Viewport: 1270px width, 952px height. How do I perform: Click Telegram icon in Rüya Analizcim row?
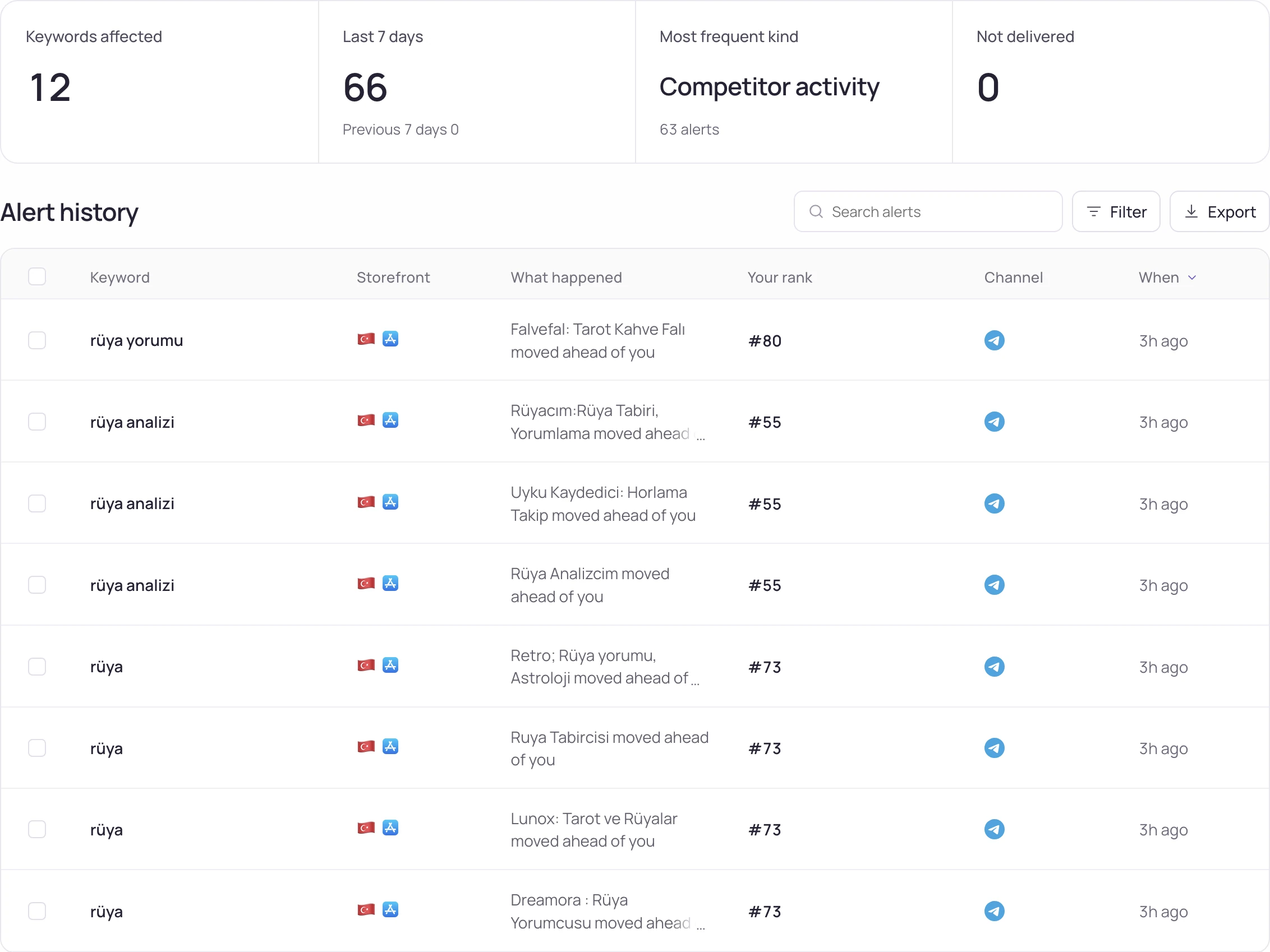point(995,585)
